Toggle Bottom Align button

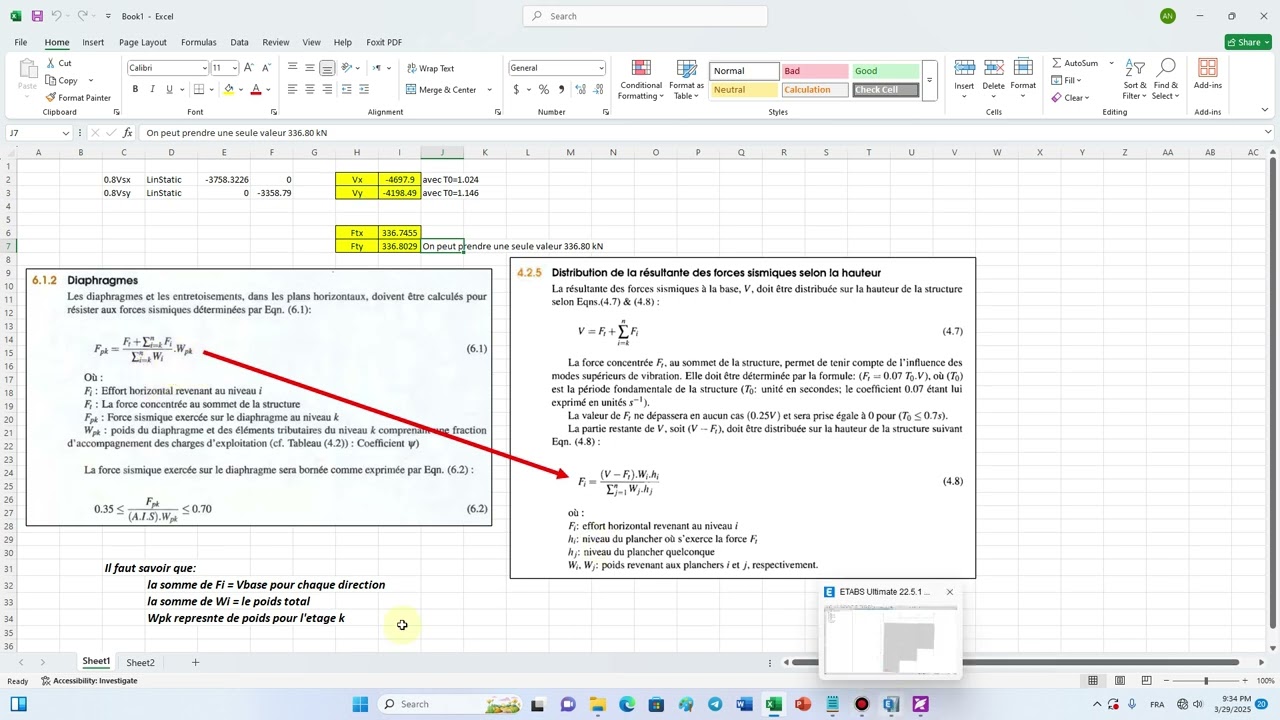327,68
